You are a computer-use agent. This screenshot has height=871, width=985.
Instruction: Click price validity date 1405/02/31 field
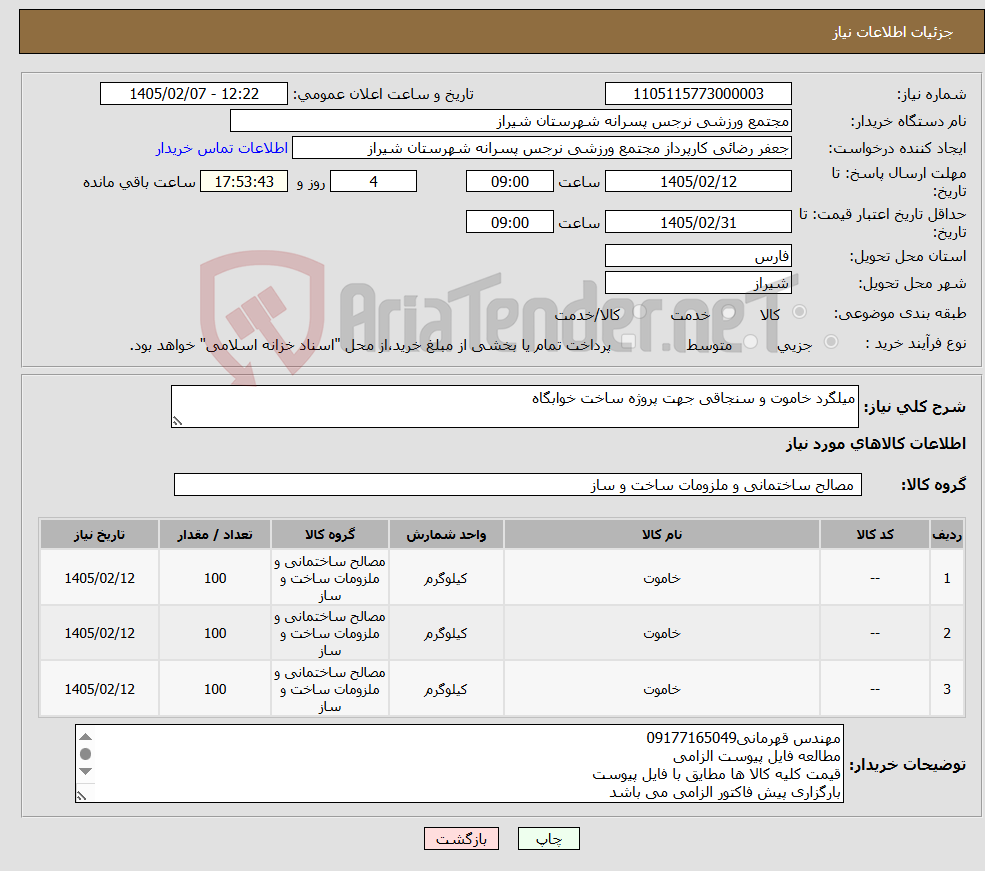tap(698, 222)
